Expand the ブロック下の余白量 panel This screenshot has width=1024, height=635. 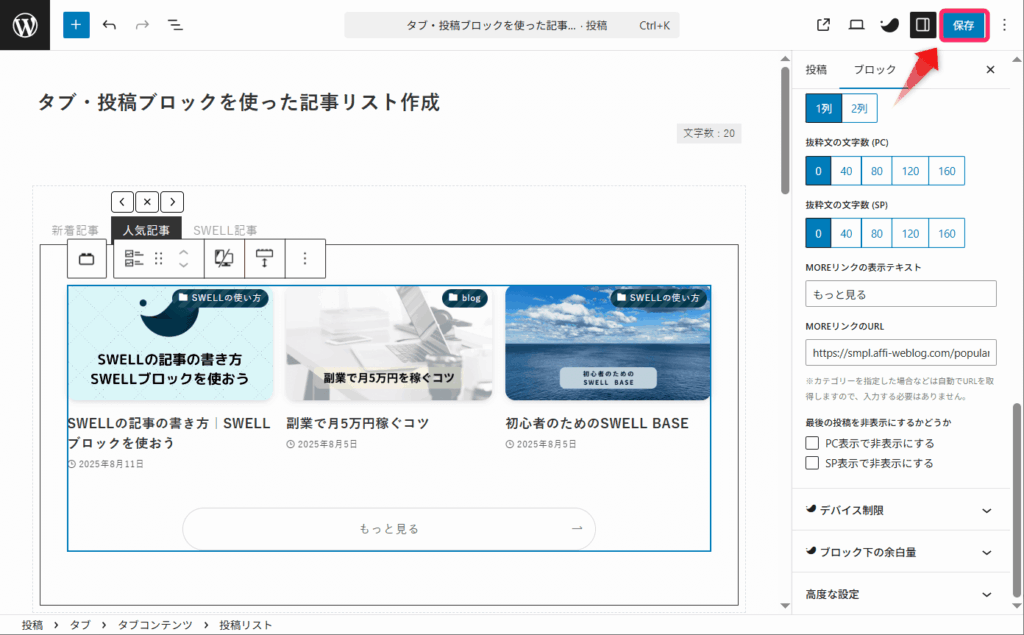[901, 552]
